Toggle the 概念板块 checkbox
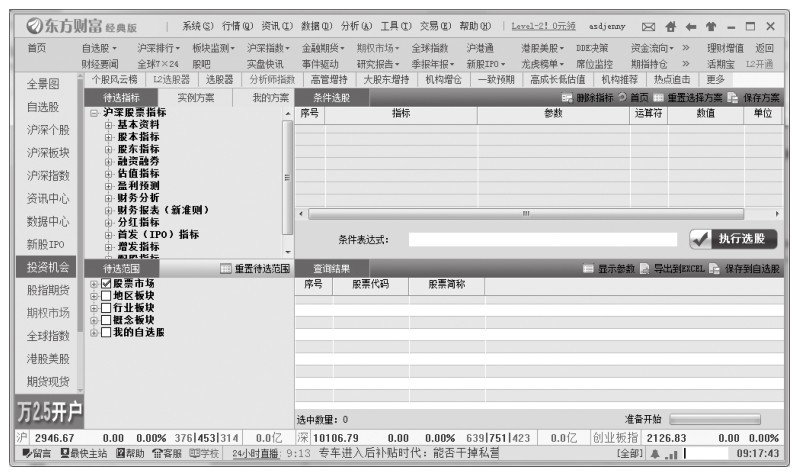 [x=106, y=320]
